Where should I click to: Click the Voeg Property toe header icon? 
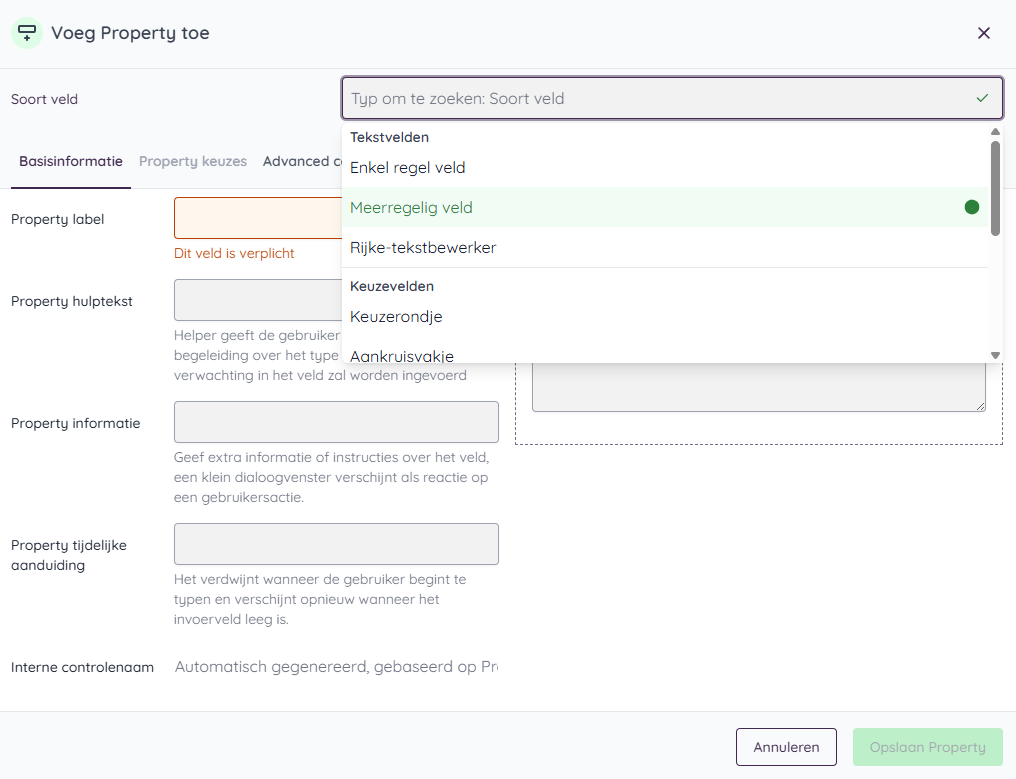pos(27,33)
